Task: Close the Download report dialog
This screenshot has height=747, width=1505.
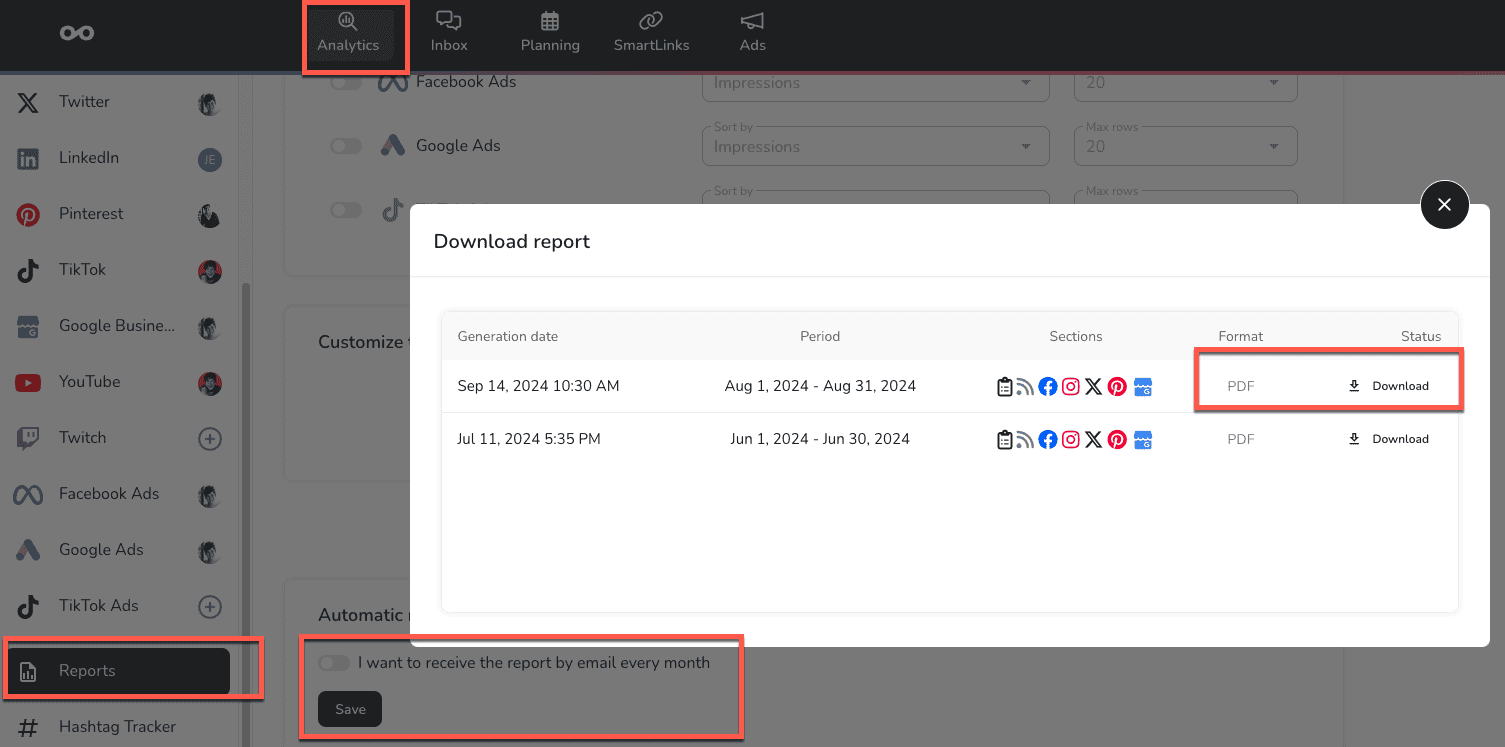Action: (x=1444, y=205)
